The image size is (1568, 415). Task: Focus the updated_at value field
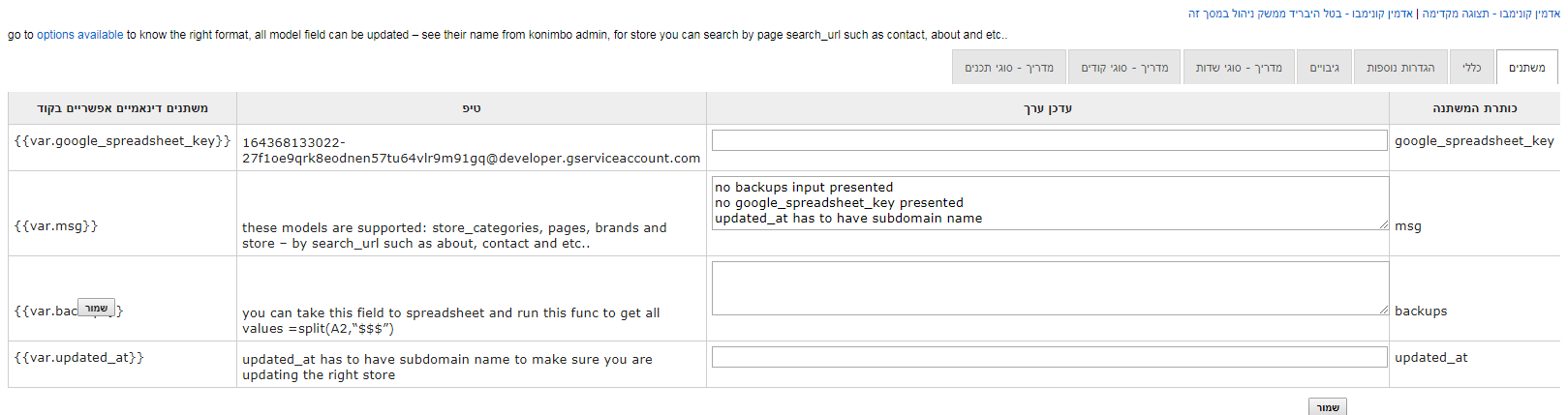(1049, 358)
